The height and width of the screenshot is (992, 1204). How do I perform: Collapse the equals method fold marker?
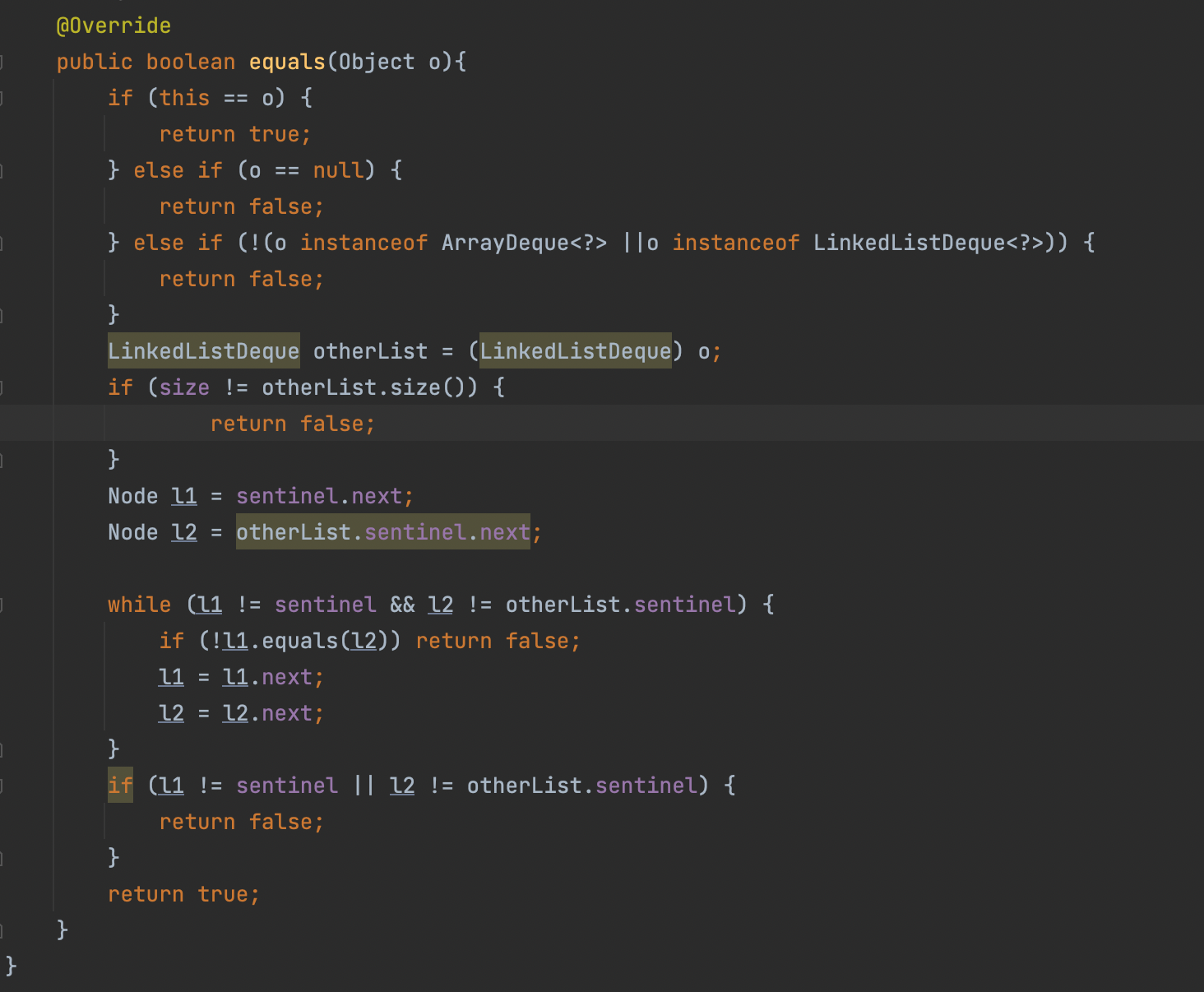tap(2, 63)
